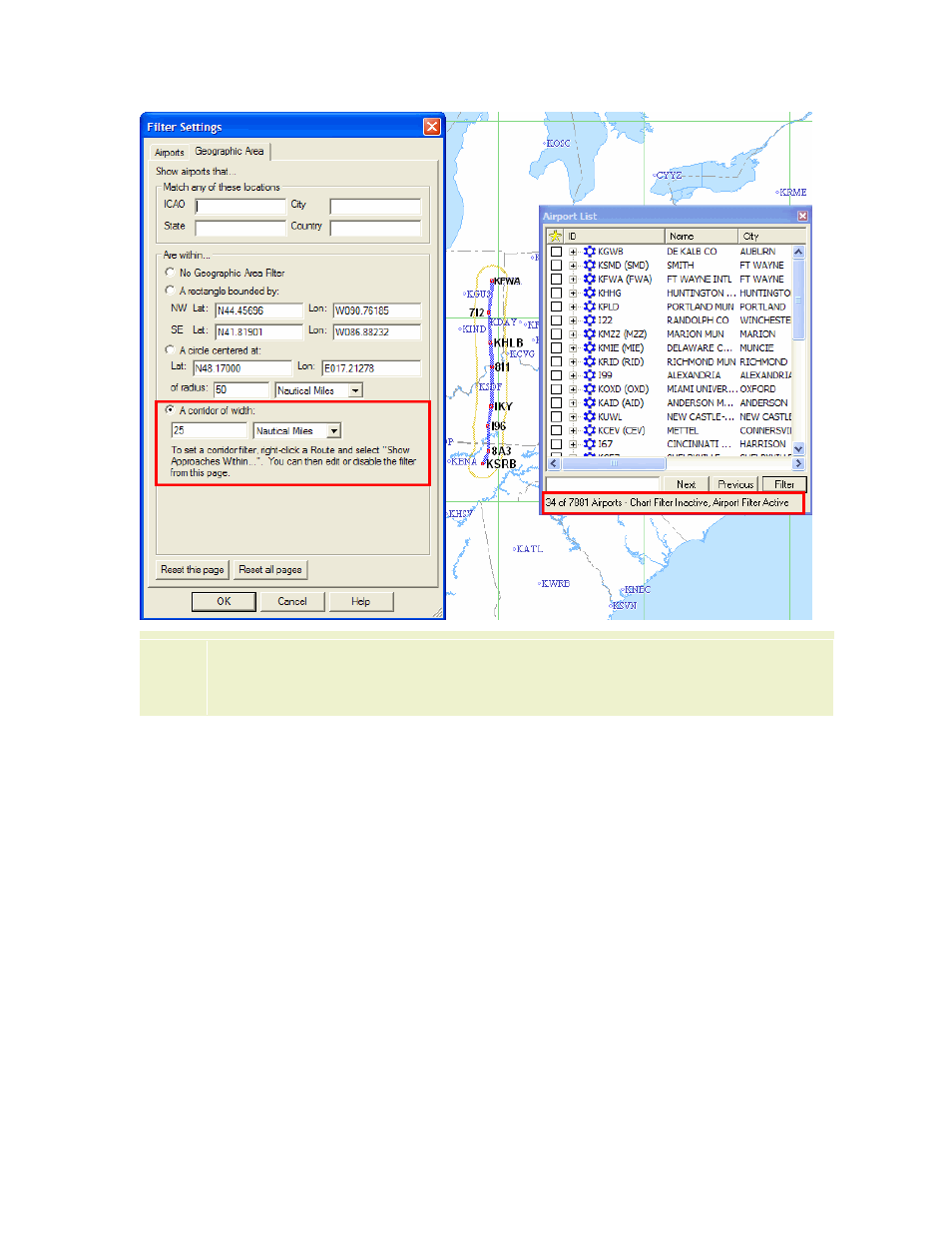Check the box for KGWB airport

coord(557,252)
